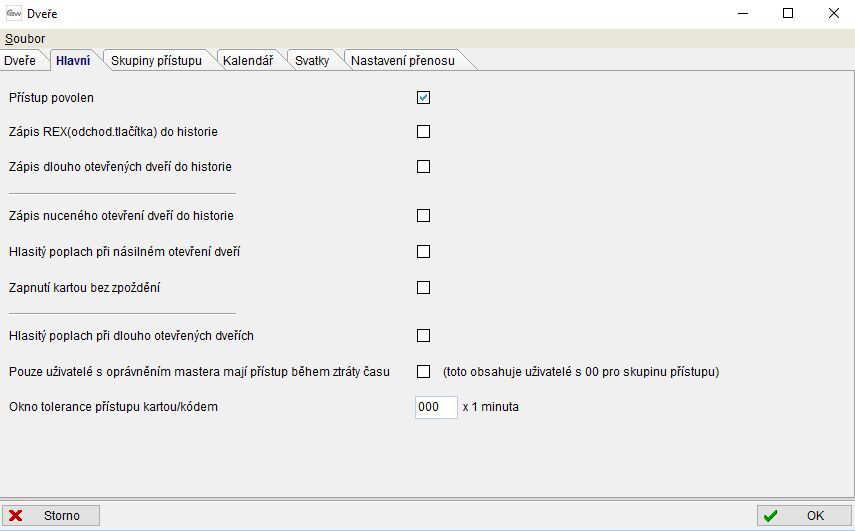The image size is (855, 531).
Task: Enable Zápis REX do historie checkbox
Action: [x=423, y=132]
